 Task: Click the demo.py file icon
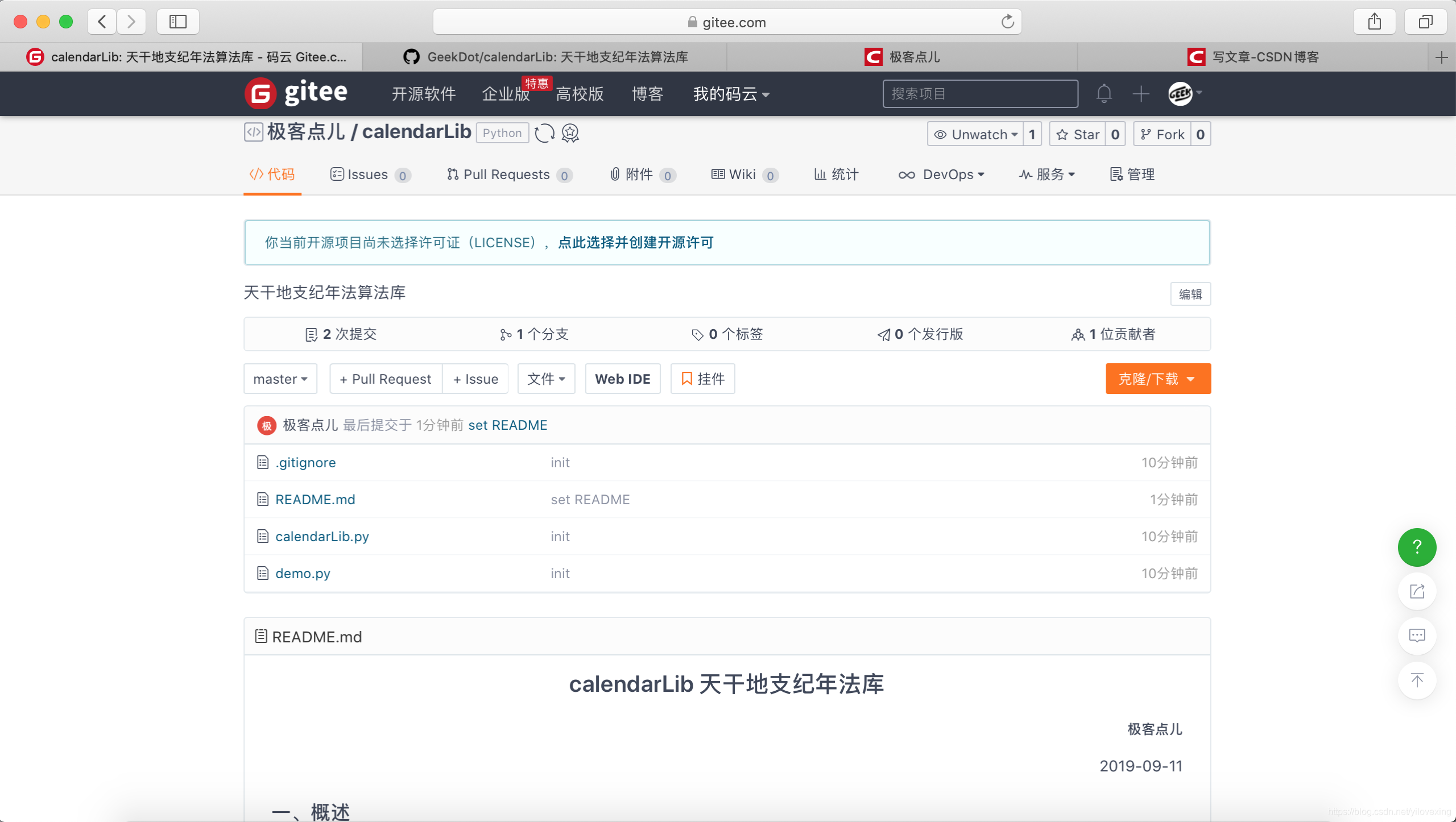click(262, 573)
